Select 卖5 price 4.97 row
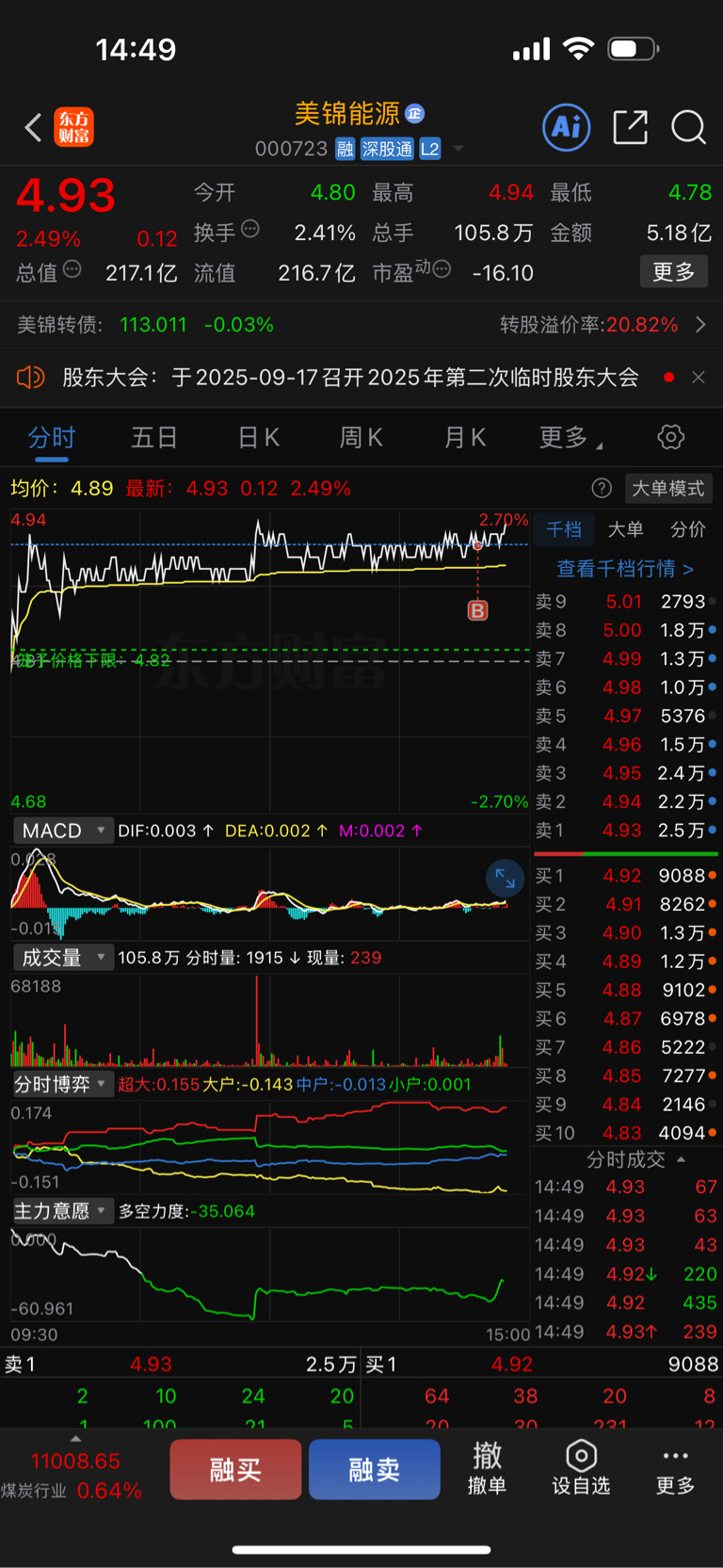Screen dimensions: 723x1568 pyautogui.click(x=626, y=716)
